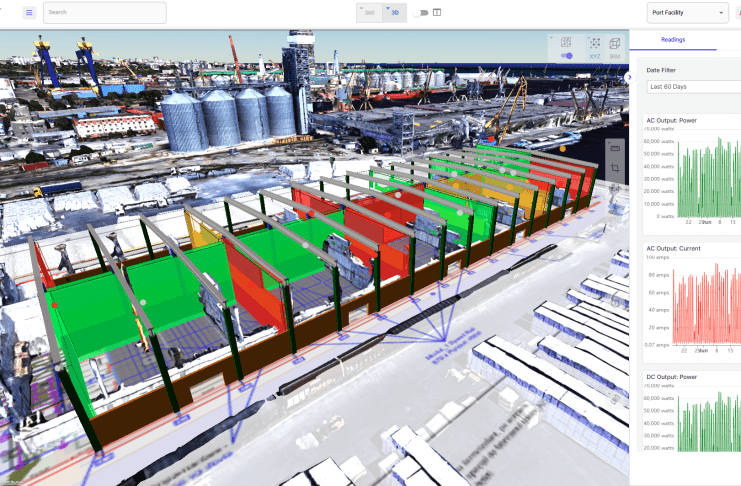
Task: Toggle the switch next to the split-view icon
Action: click(x=420, y=13)
